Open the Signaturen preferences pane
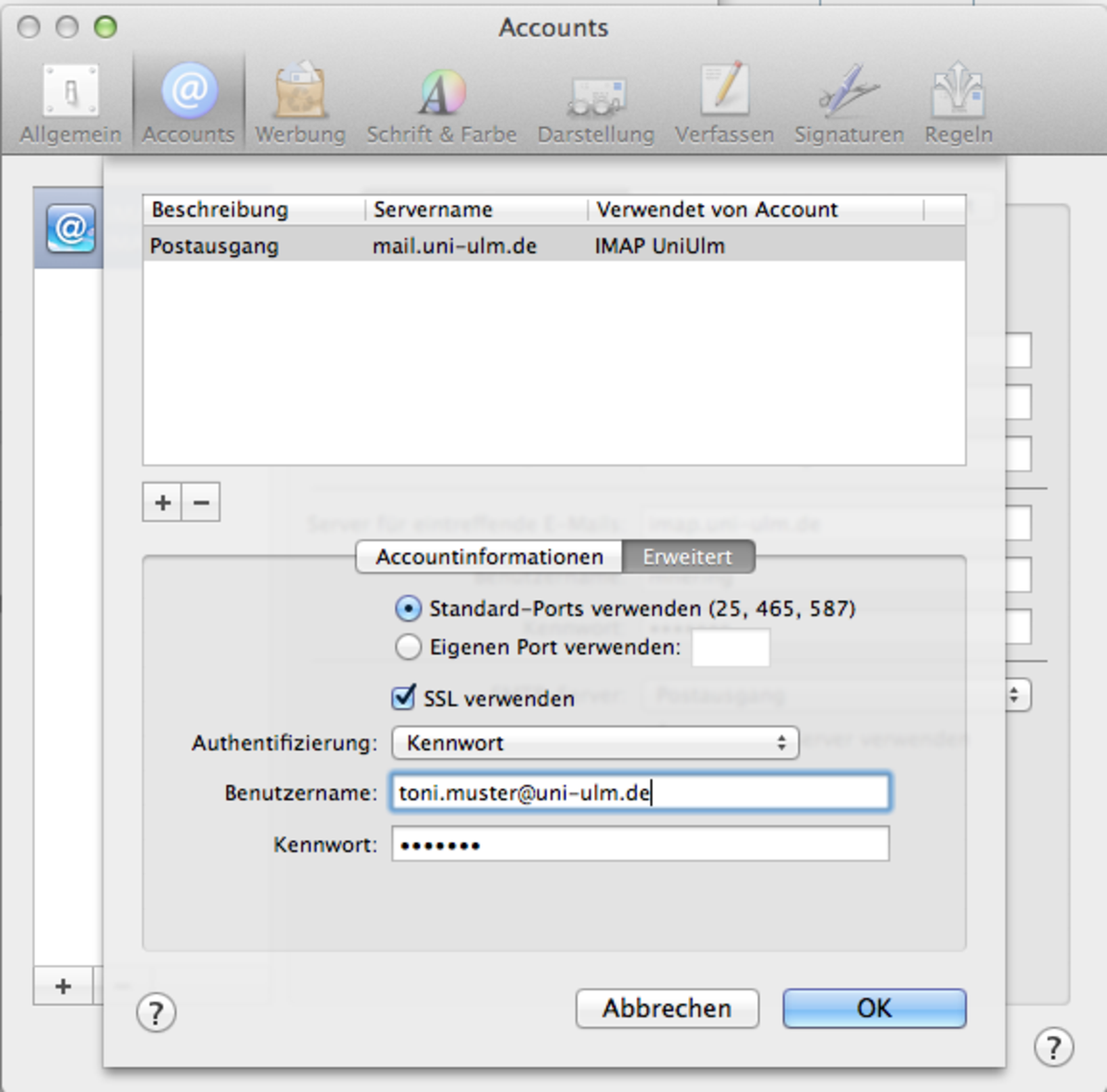Image resolution: width=1107 pixels, height=1092 pixels. point(849,103)
